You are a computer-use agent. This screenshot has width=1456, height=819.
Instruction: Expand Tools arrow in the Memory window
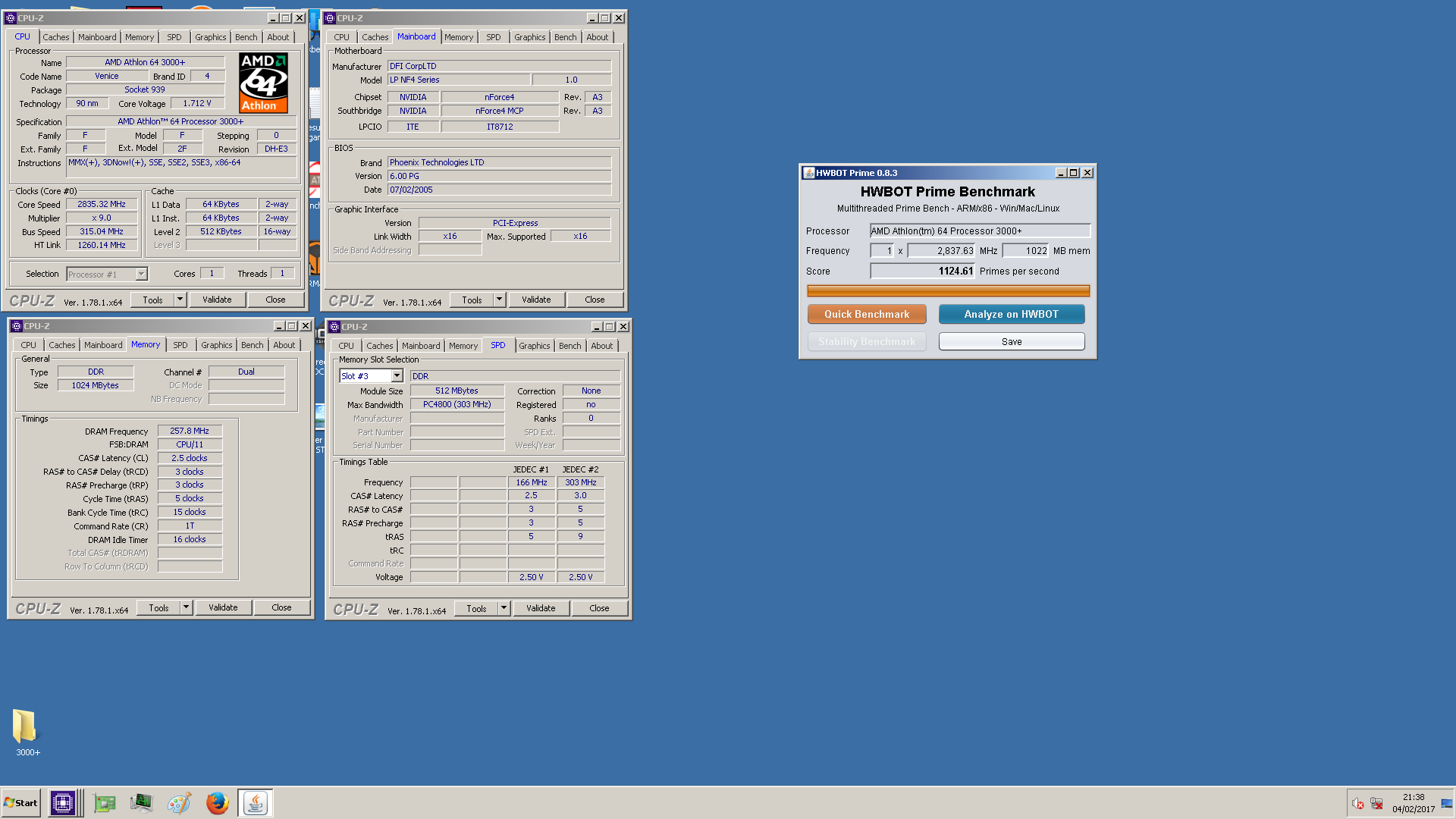tap(186, 607)
